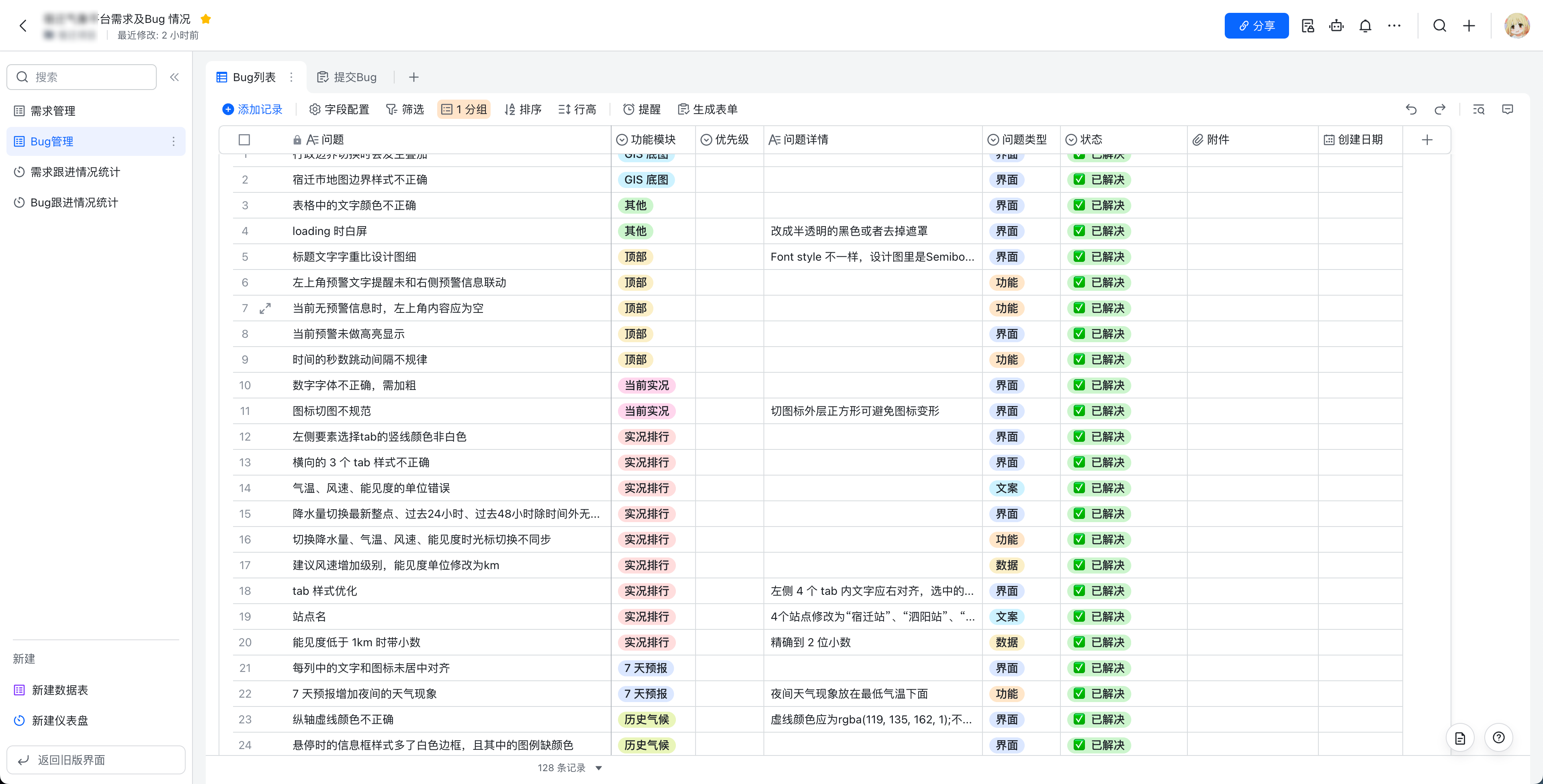This screenshot has height=784, width=1543.
Task: Open the Bug管理 more options menu
Action: coord(173,141)
